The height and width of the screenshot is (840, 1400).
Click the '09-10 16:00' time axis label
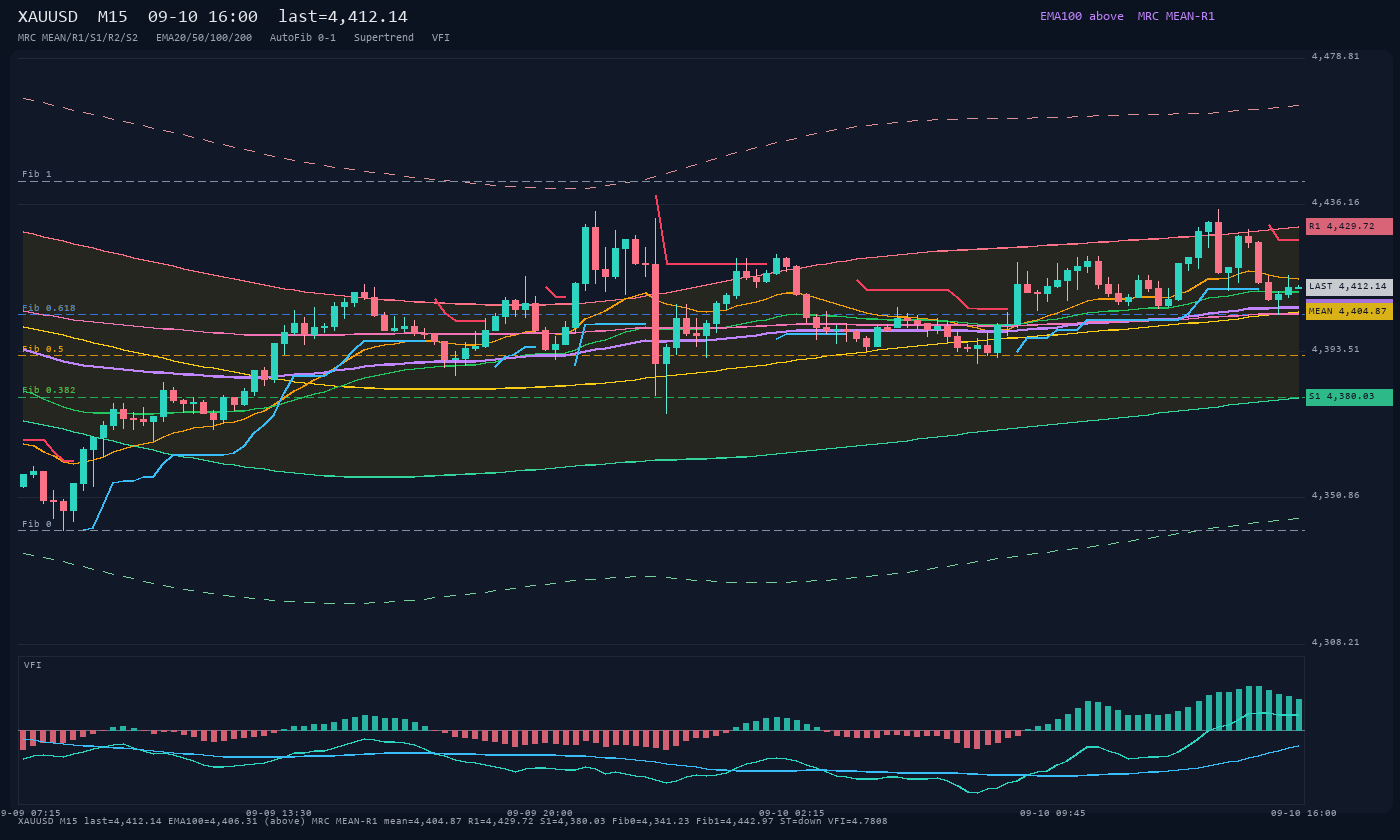(x=1304, y=813)
